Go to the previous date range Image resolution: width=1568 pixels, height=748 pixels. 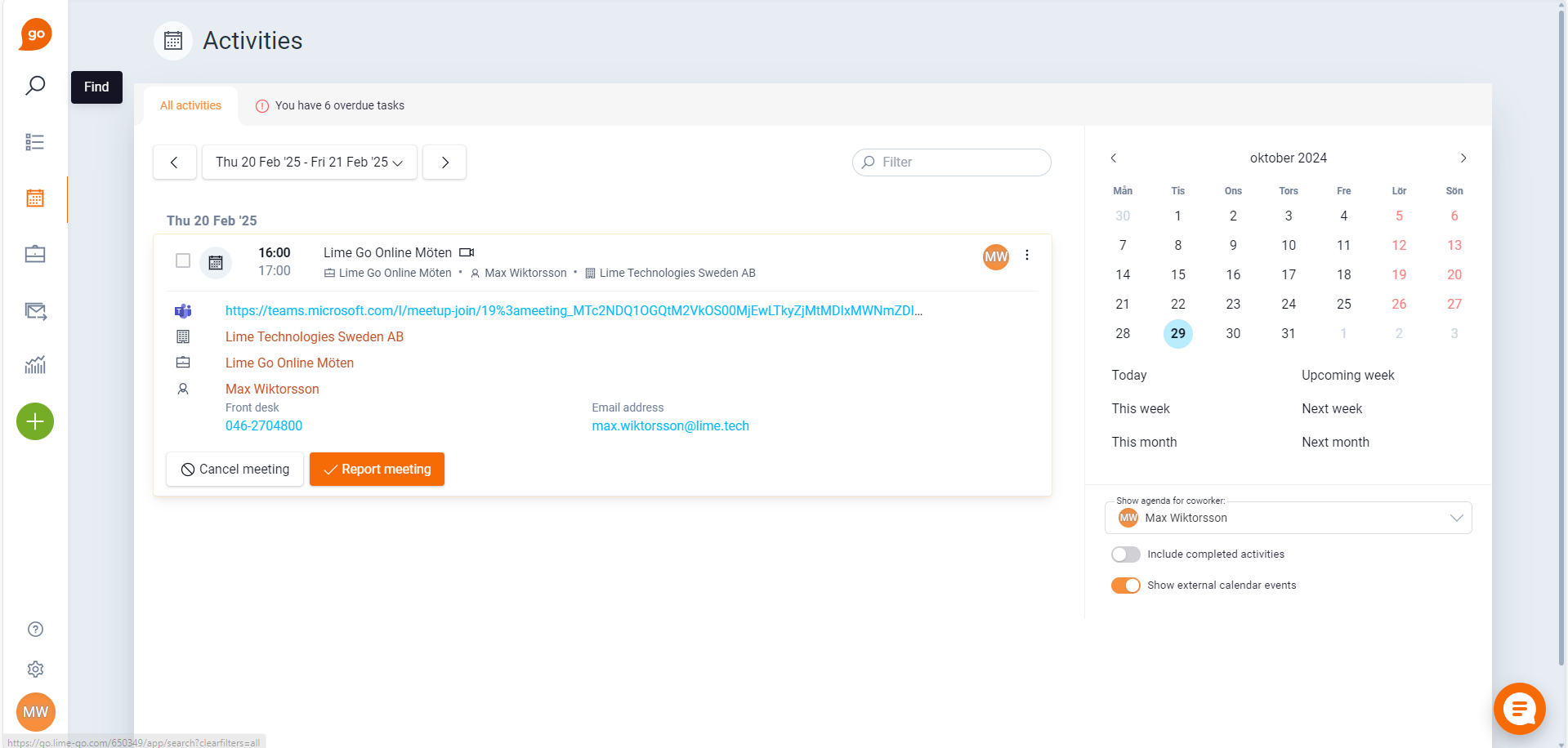(x=175, y=162)
